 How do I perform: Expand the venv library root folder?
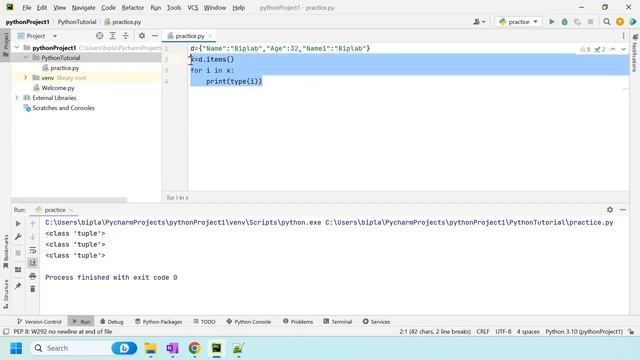click(26, 78)
